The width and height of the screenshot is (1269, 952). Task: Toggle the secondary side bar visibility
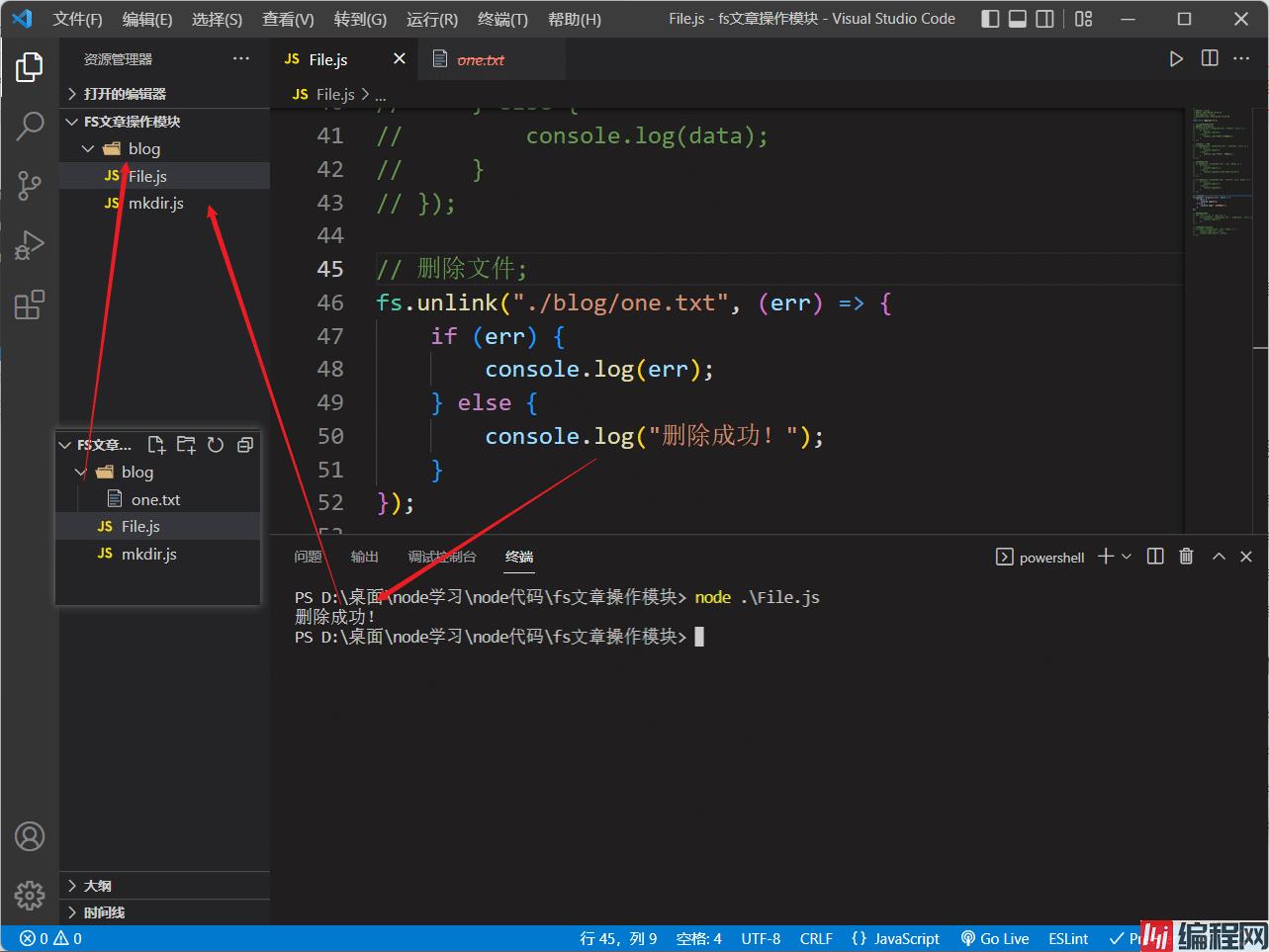tap(1045, 19)
